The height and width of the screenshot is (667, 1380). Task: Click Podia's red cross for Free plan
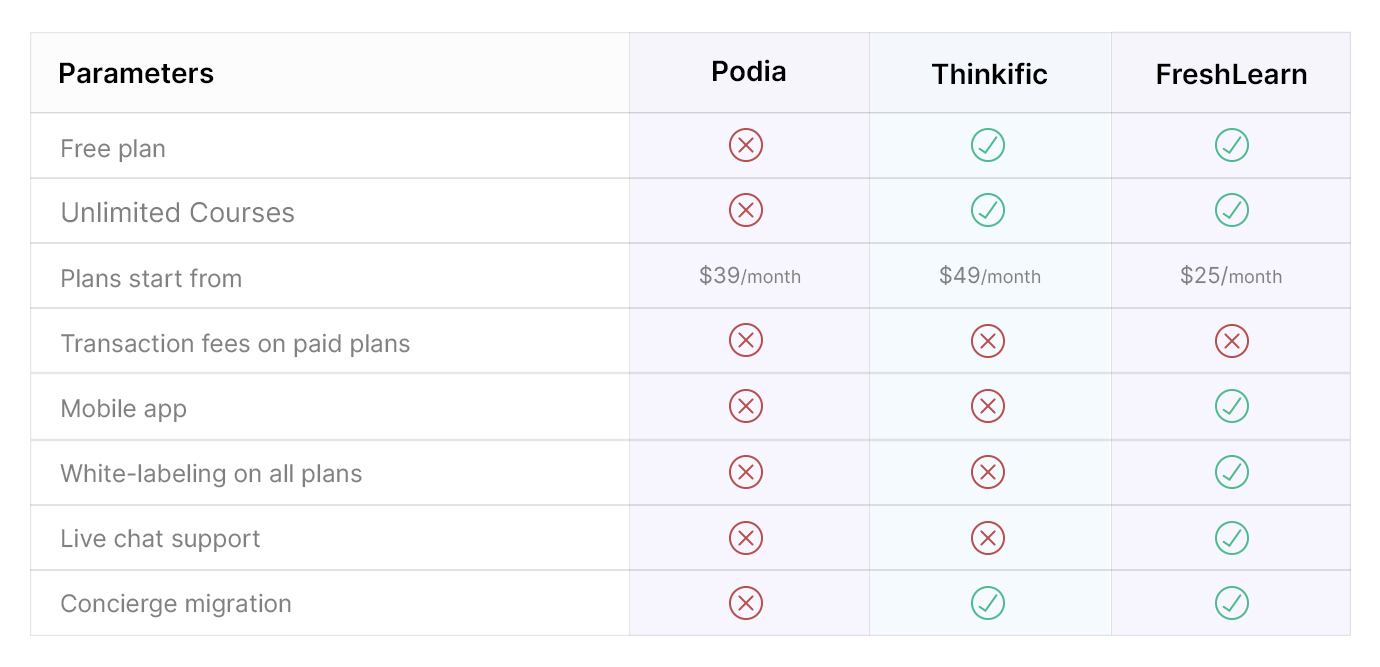[x=746, y=146]
